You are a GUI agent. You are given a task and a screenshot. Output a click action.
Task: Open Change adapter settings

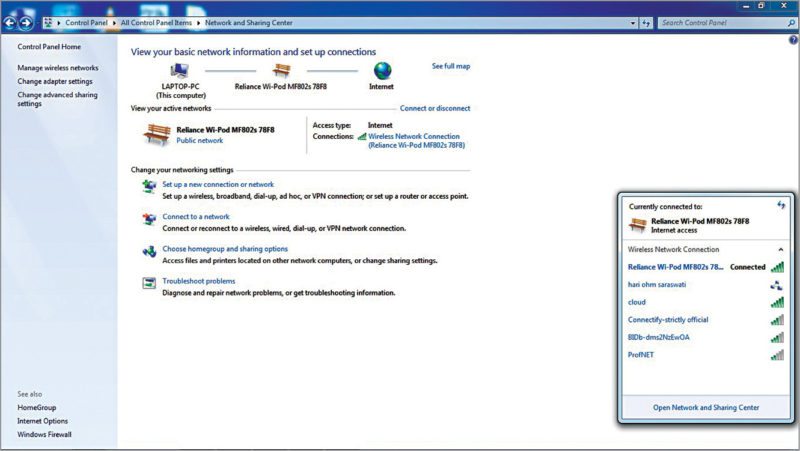coord(55,81)
